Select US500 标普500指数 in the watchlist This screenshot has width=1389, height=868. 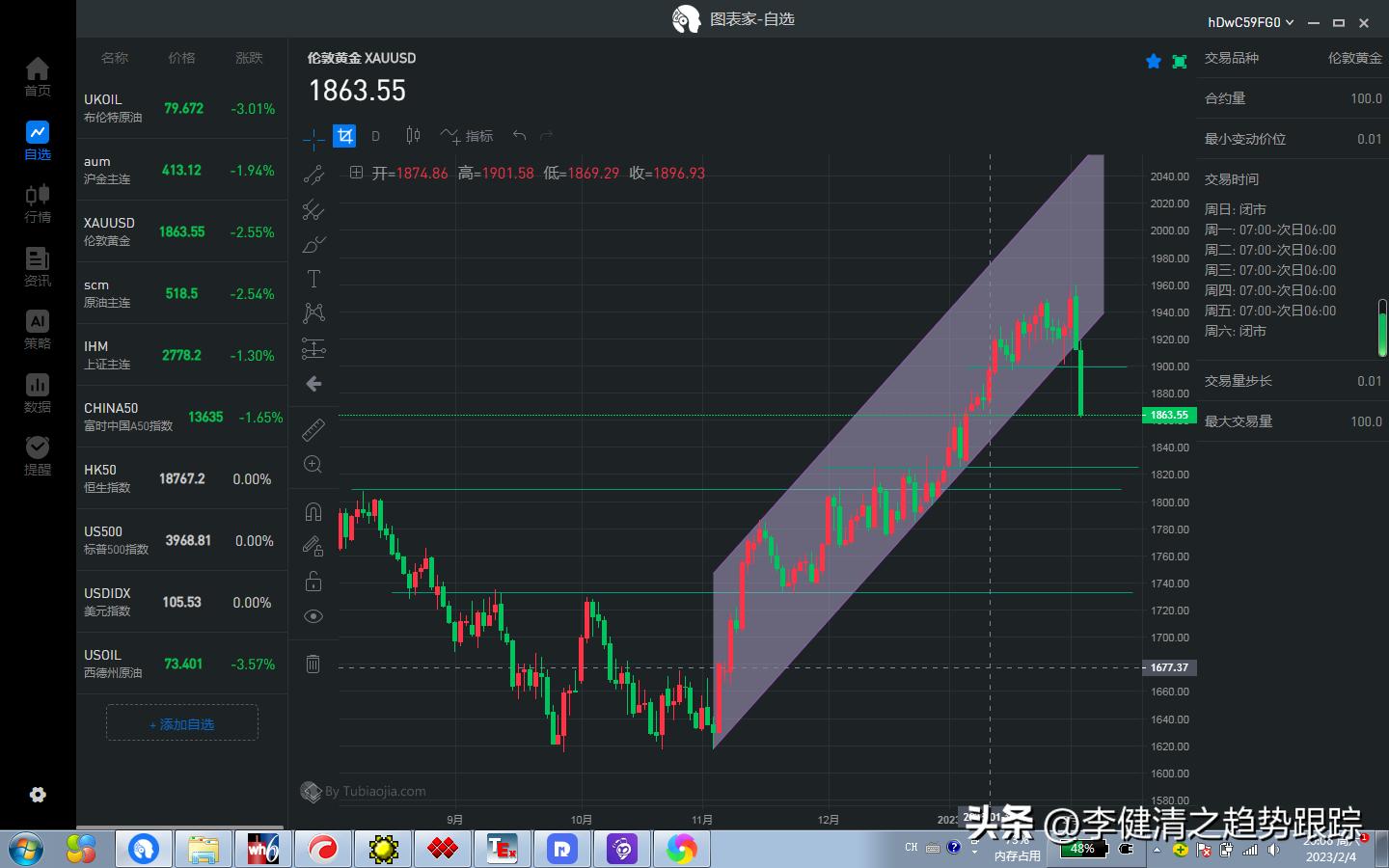tap(182, 540)
